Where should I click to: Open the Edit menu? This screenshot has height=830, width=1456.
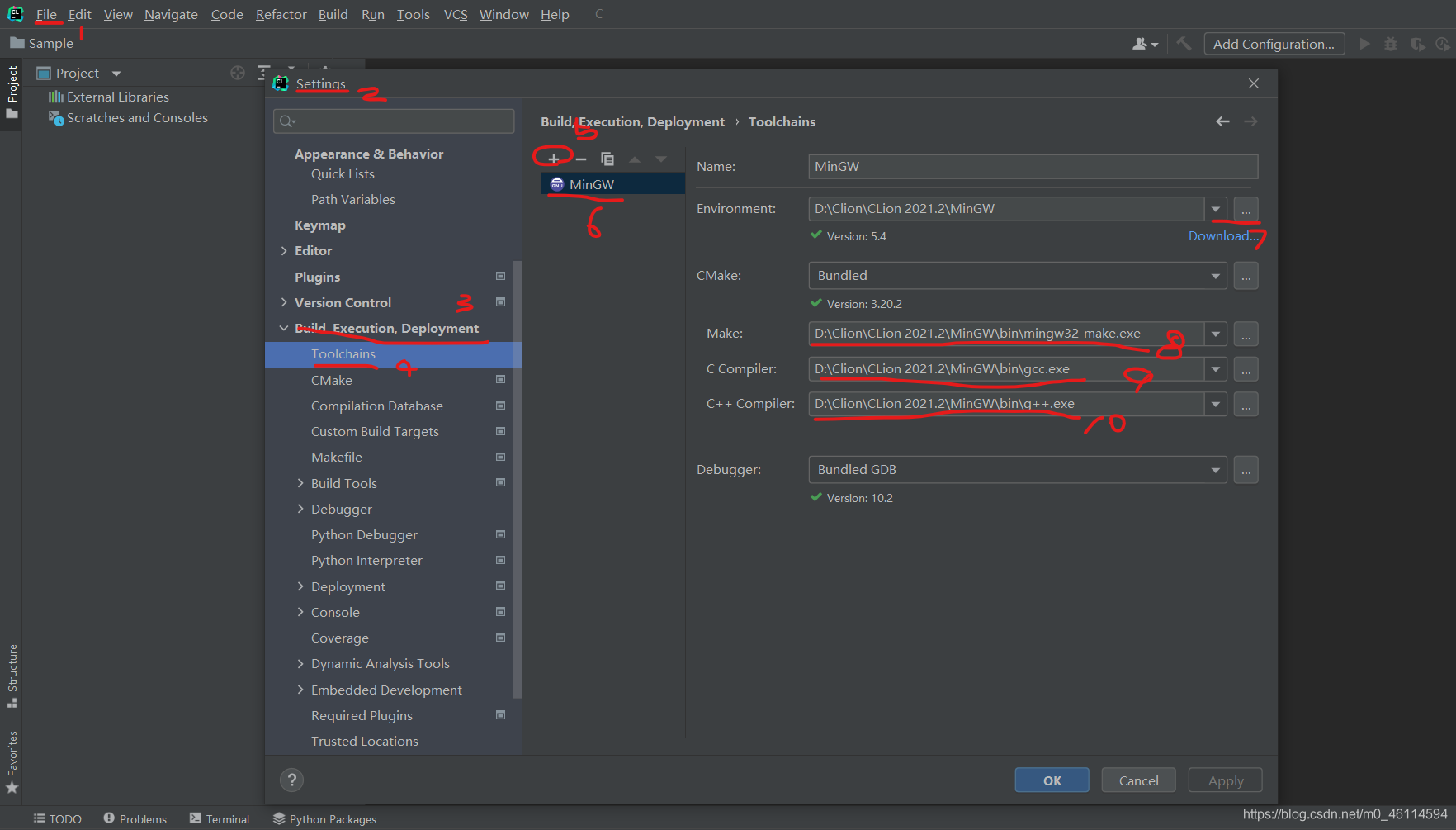(x=80, y=14)
